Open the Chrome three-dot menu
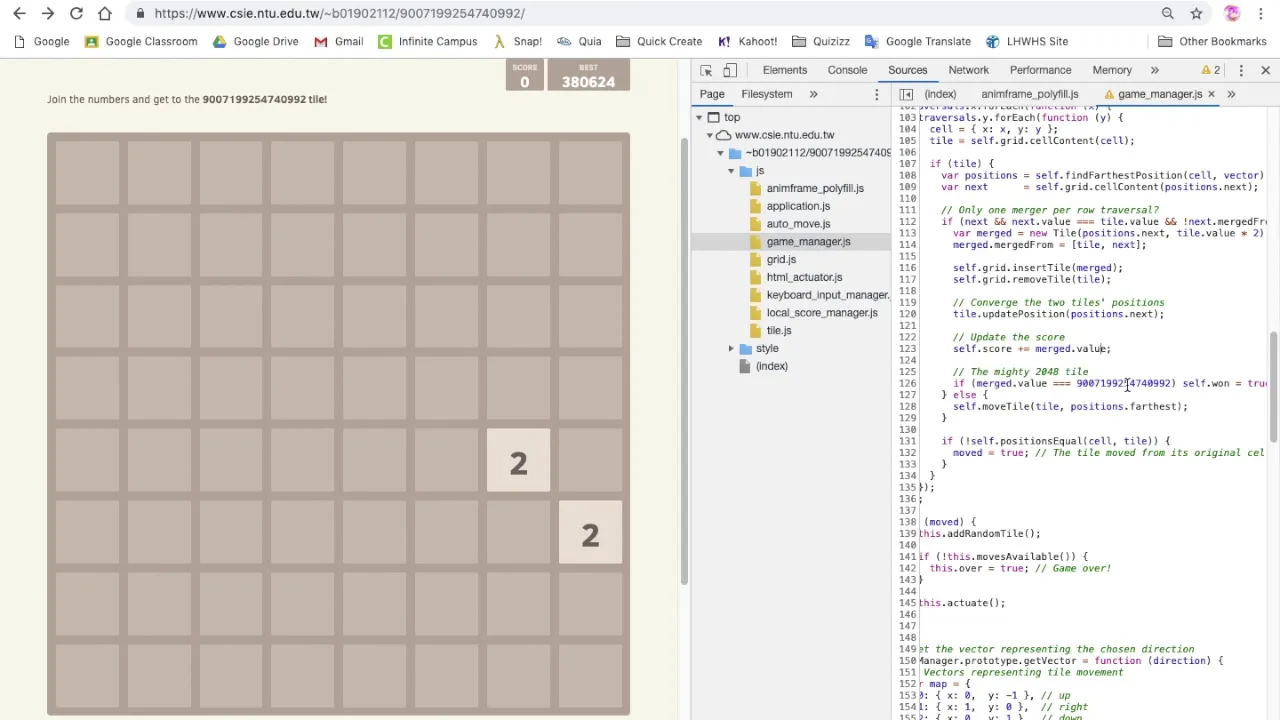 tap(1261, 13)
